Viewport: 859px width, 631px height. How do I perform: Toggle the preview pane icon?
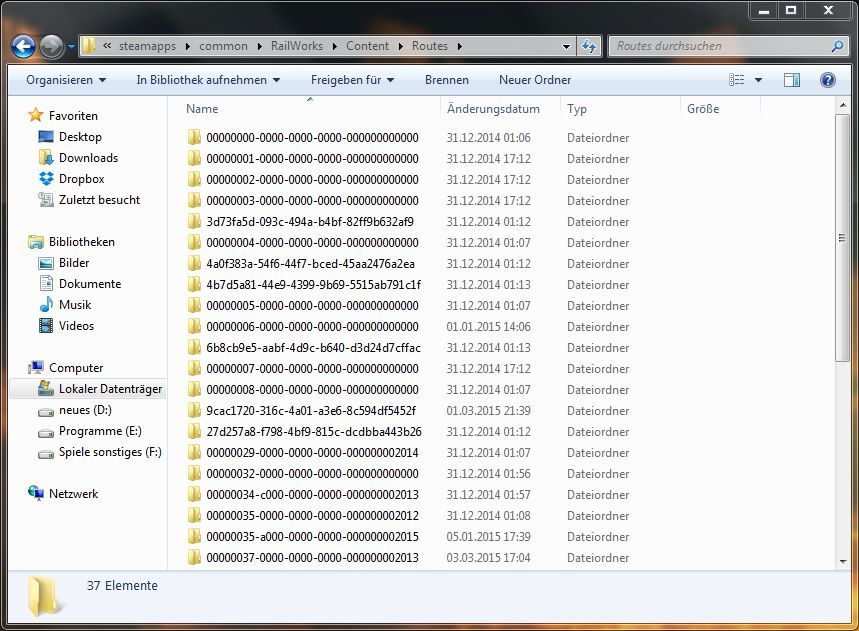792,80
